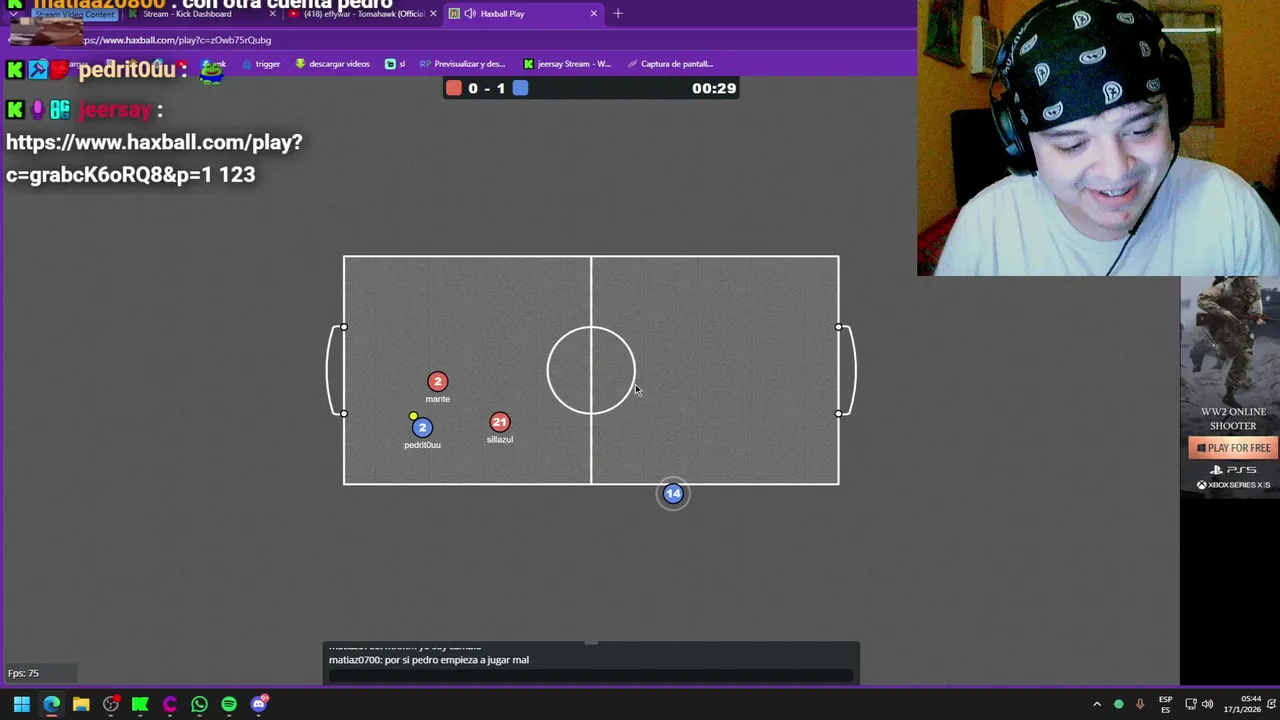The height and width of the screenshot is (720, 1280).
Task: Mute the Haxball tab audio icon
Action: tap(470, 14)
